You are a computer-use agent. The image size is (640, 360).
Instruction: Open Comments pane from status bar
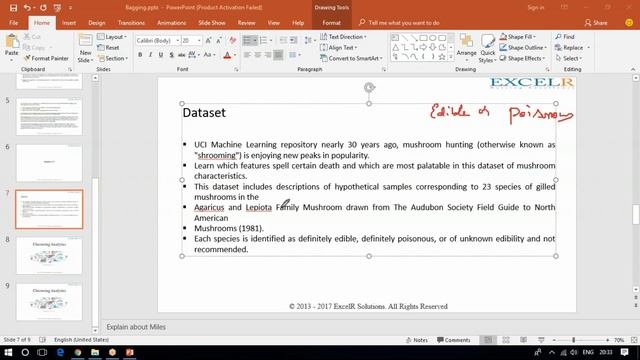(453, 340)
